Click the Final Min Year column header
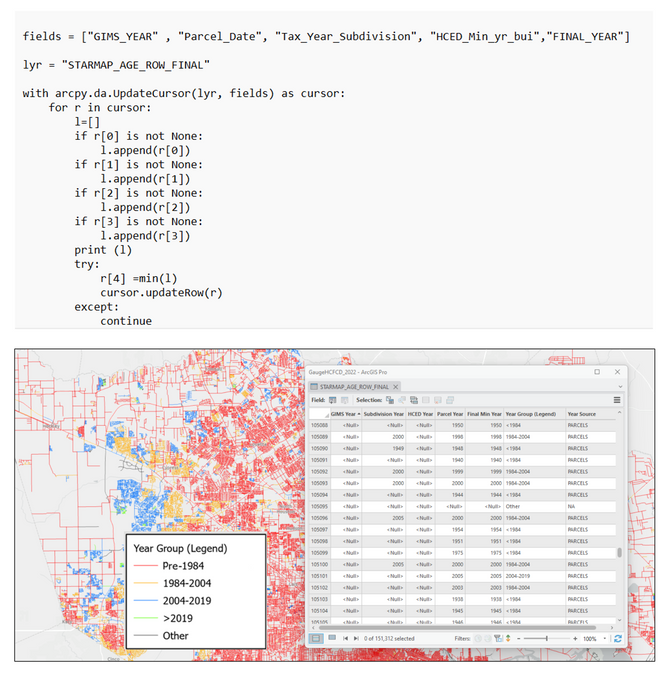This screenshot has width=661, height=673. pyautogui.click(x=484, y=413)
